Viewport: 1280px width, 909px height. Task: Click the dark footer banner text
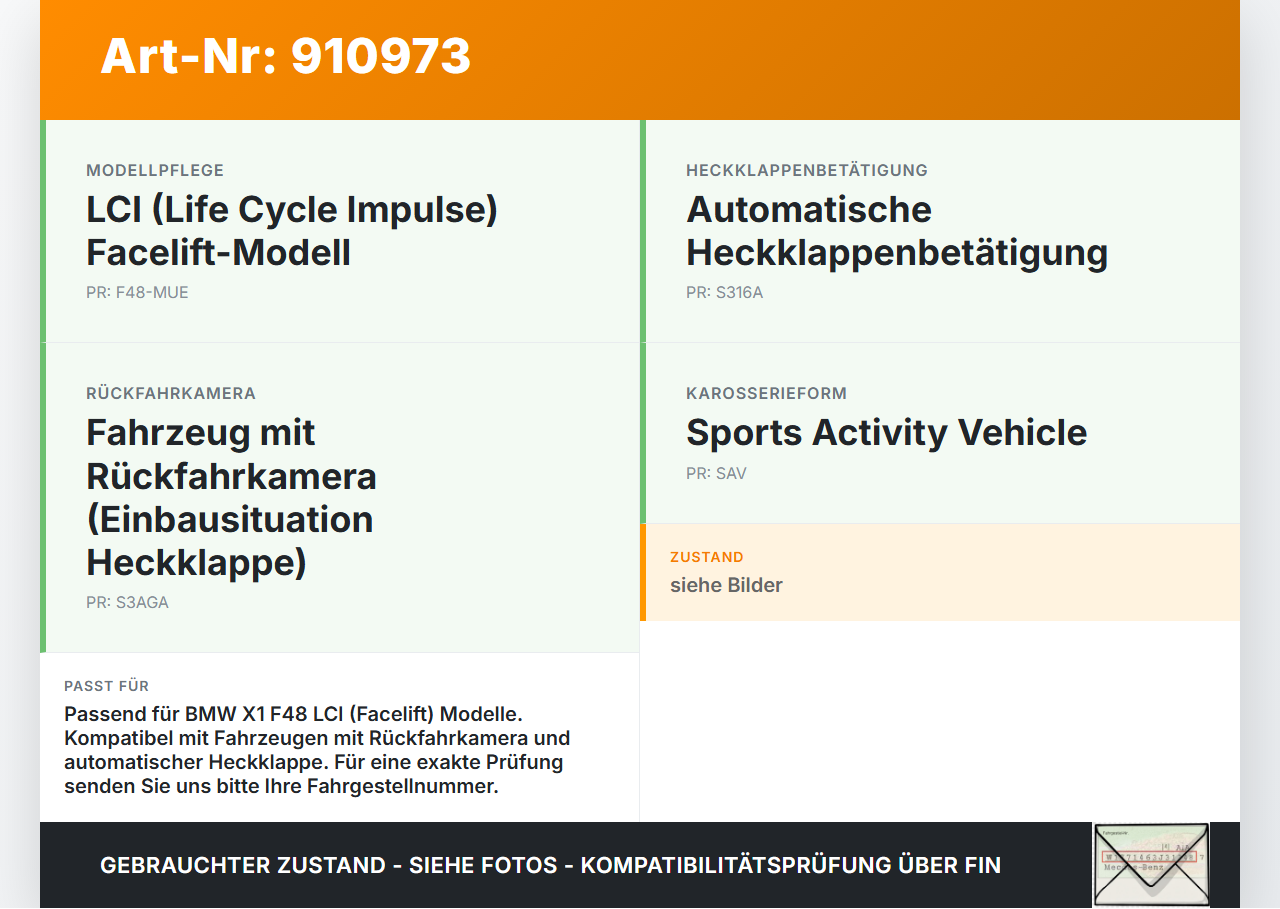point(550,865)
